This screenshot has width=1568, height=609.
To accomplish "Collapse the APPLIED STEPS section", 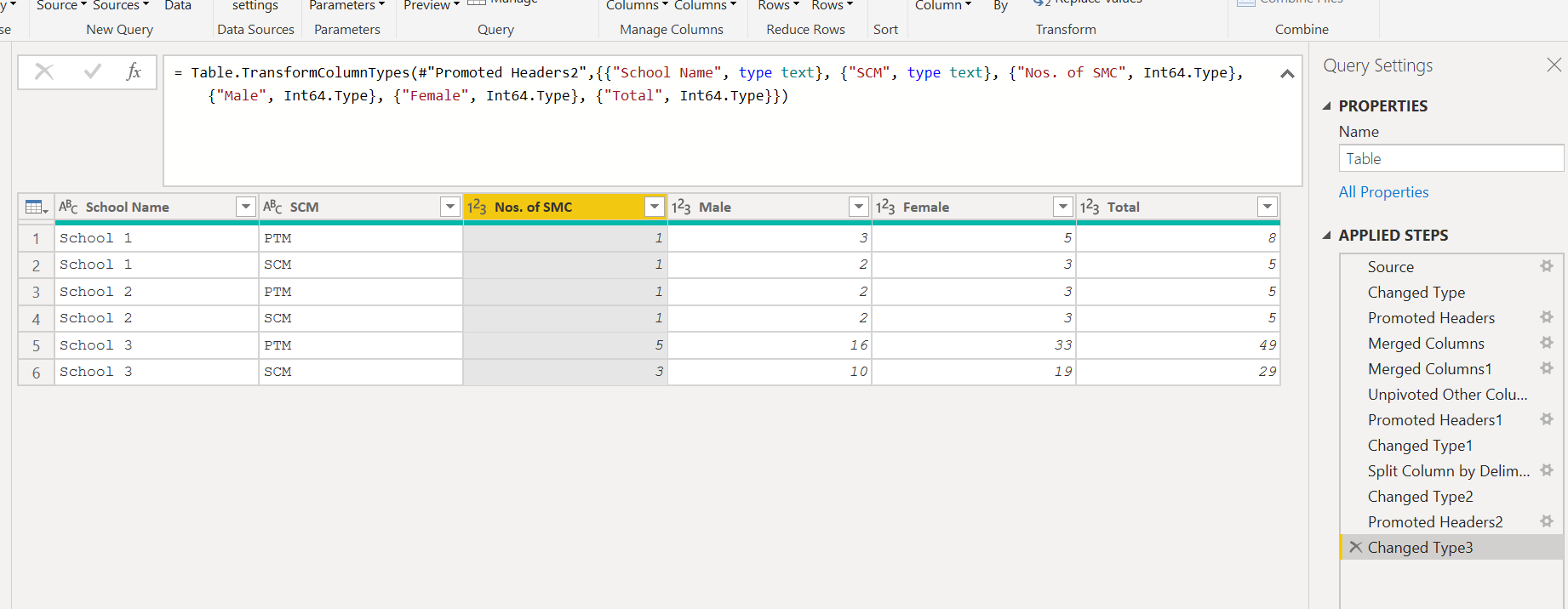I will point(1326,236).
